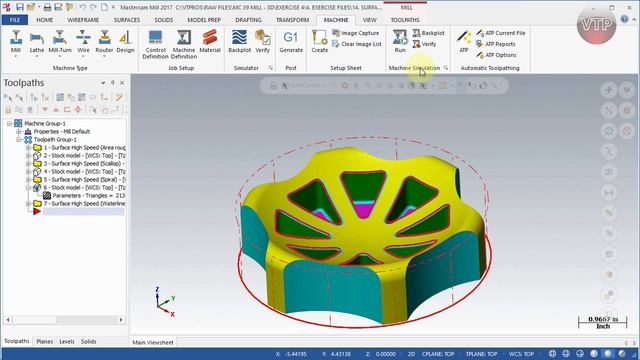Open Toolpaths panel options dropdown
This screenshot has height=360, width=640.
coord(103,83)
